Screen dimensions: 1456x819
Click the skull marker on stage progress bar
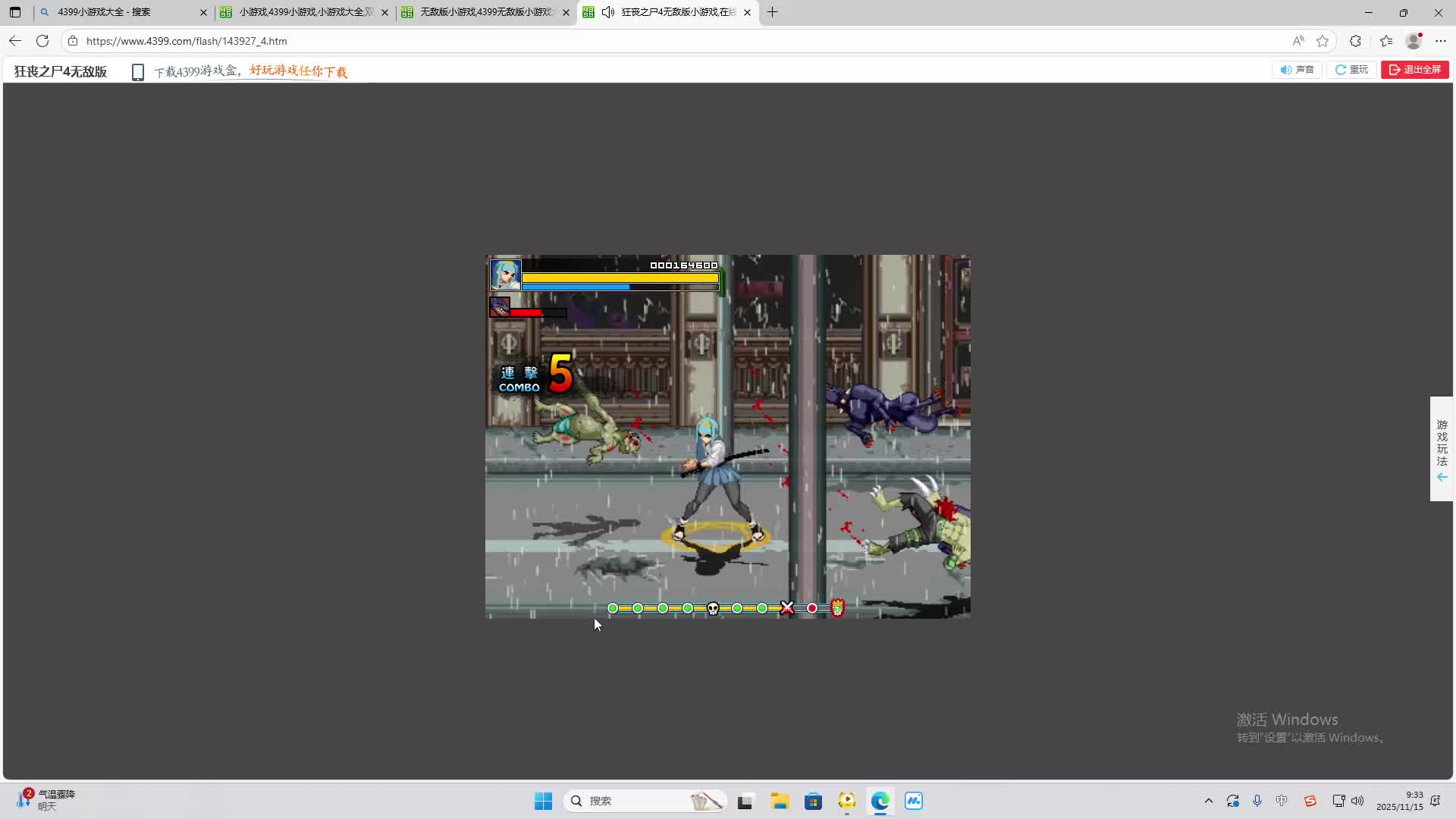pyautogui.click(x=713, y=608)
